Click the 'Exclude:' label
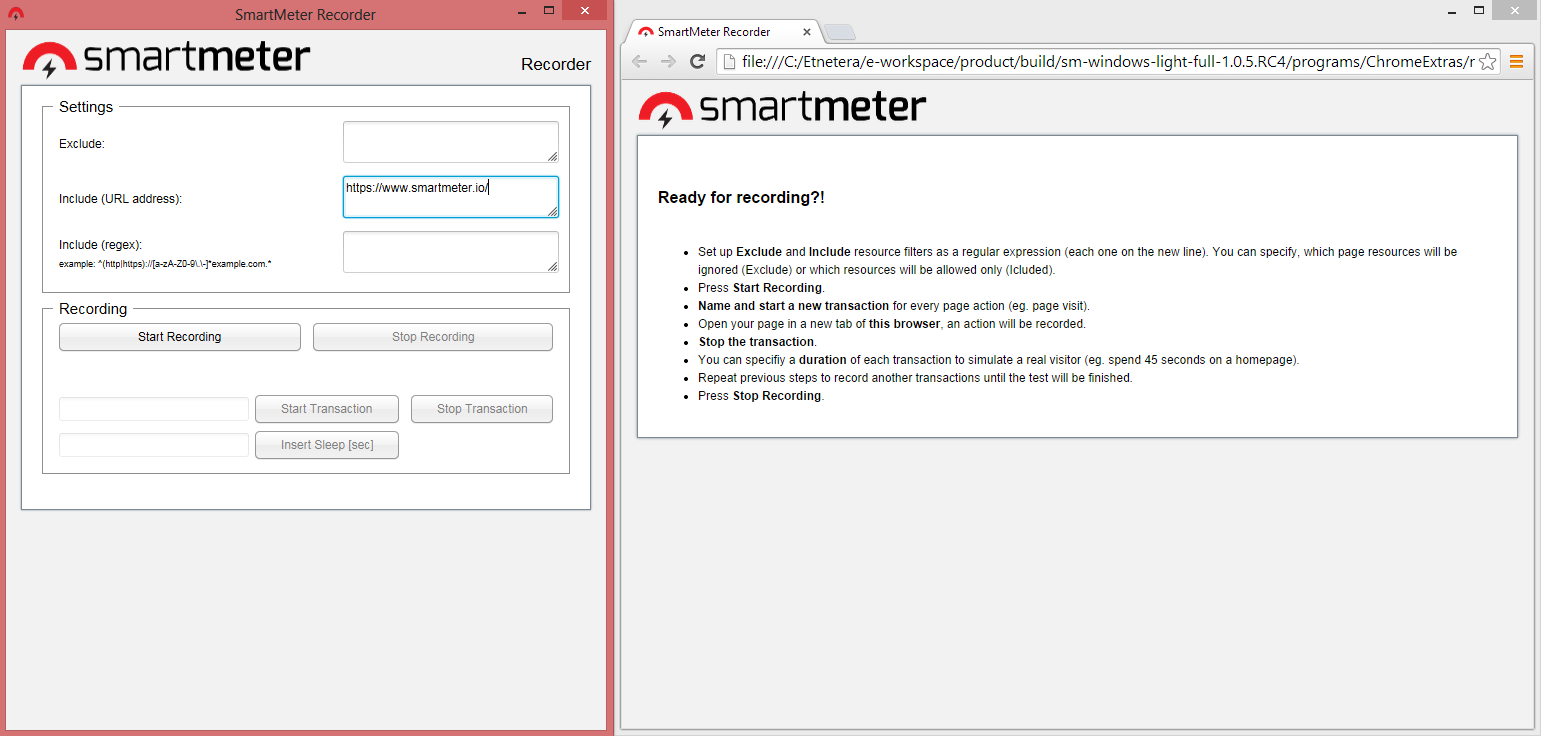1541x736 pixels. (x=82, y=144)
